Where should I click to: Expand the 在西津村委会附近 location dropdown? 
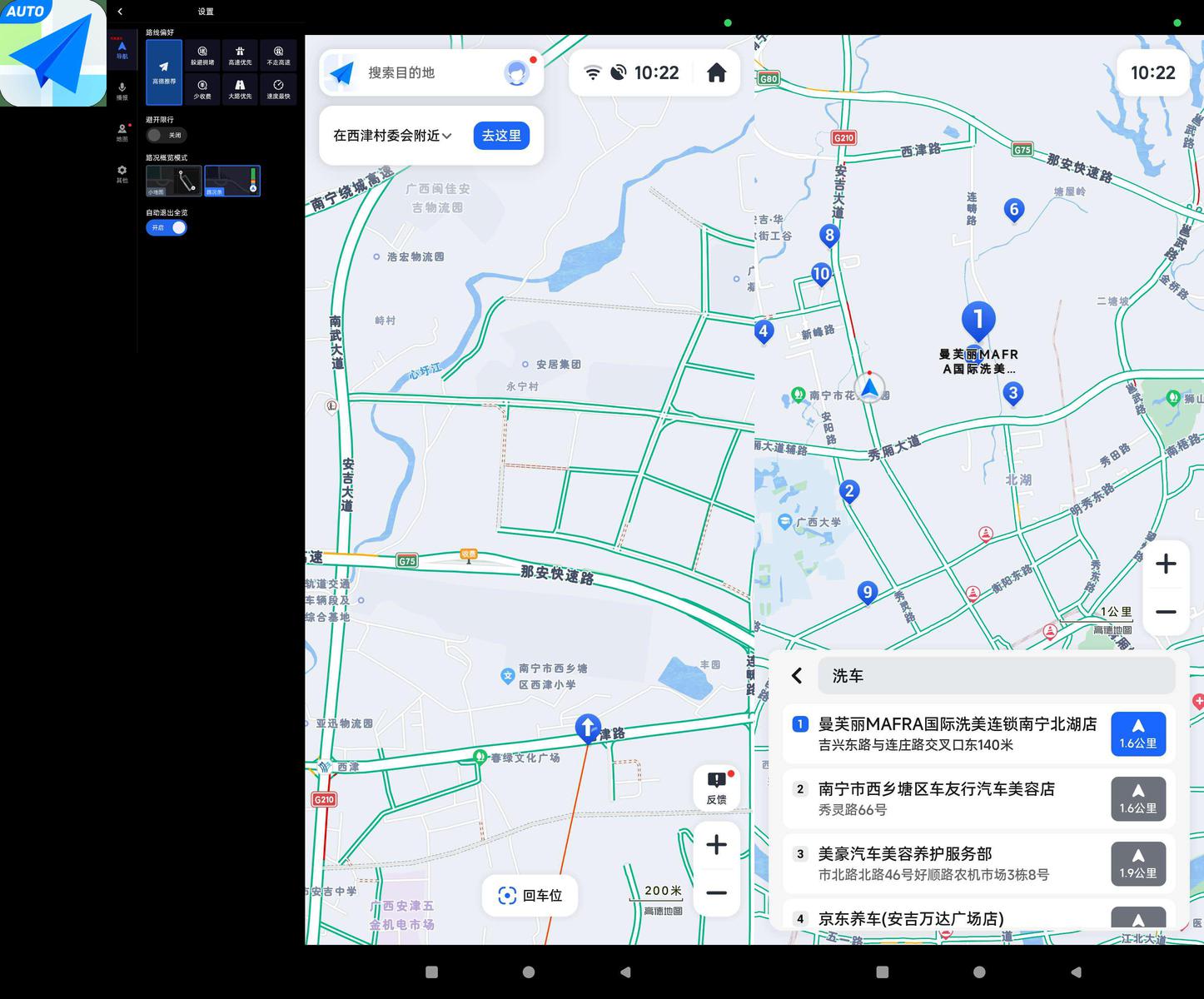coord(393,136)
